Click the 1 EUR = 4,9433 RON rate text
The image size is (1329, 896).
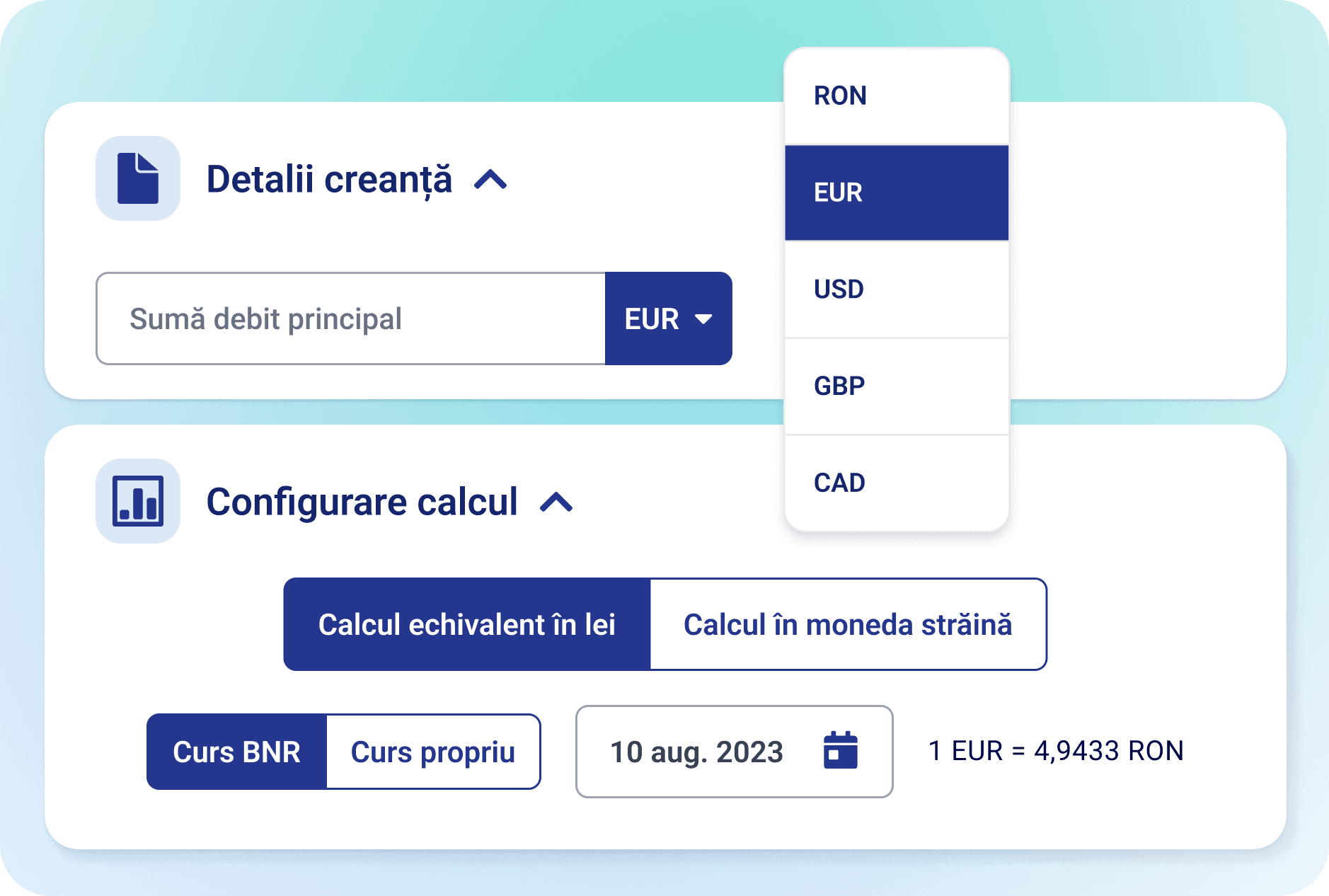coord(1055,751)
